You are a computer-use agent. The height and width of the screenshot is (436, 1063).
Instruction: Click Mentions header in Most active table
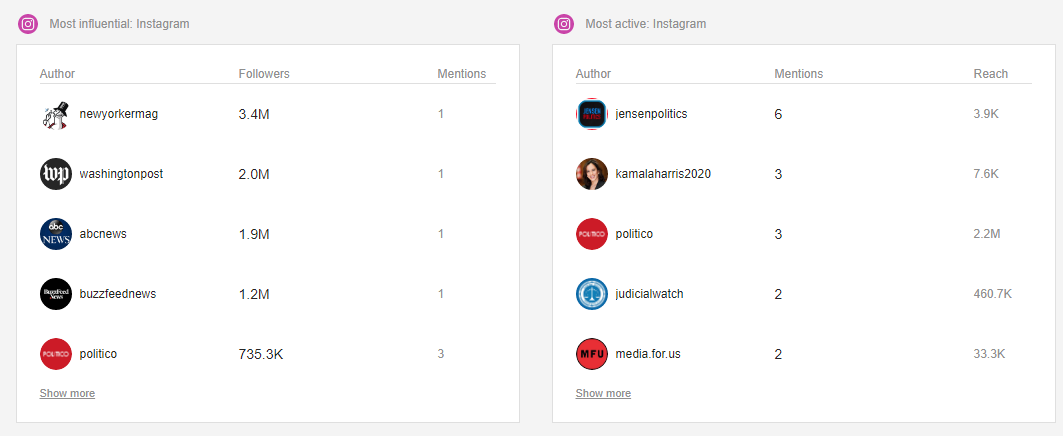tap(799, 74)
